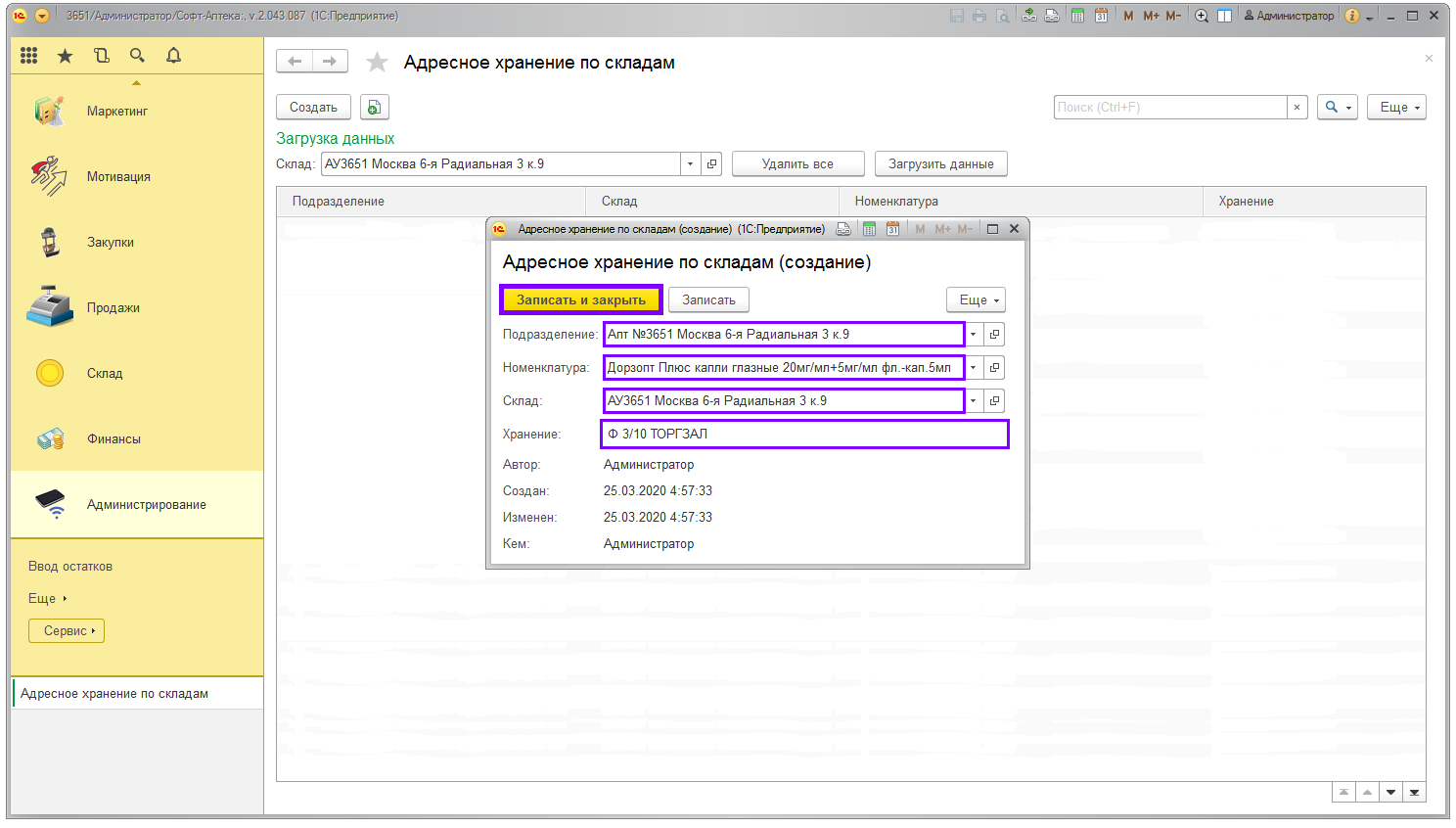1456x828 pixels.
Task: Click the Загрузить данные button
Action: point(940,164)
